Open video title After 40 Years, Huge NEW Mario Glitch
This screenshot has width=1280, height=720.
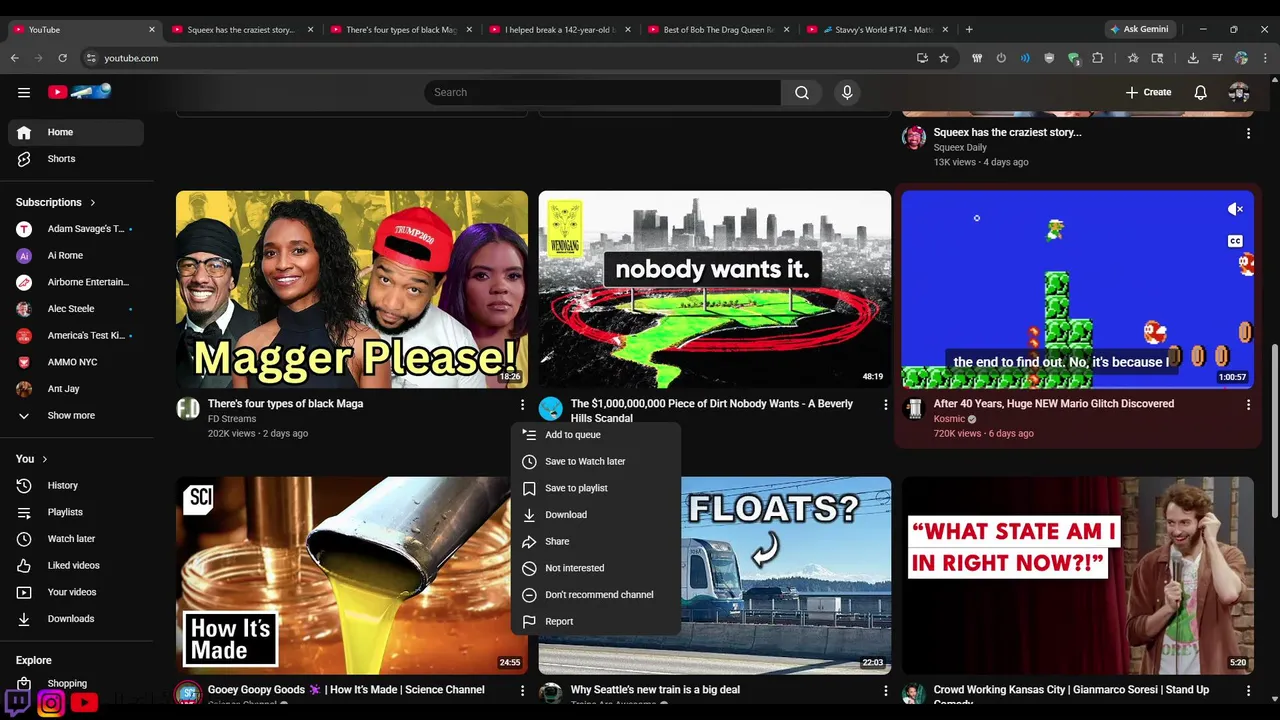click(x=1054, y=404)
